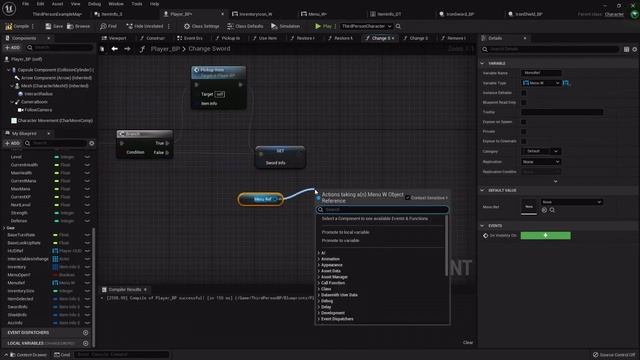Start Simulation mode
640x360 pixels.
(x=285, y=26)
